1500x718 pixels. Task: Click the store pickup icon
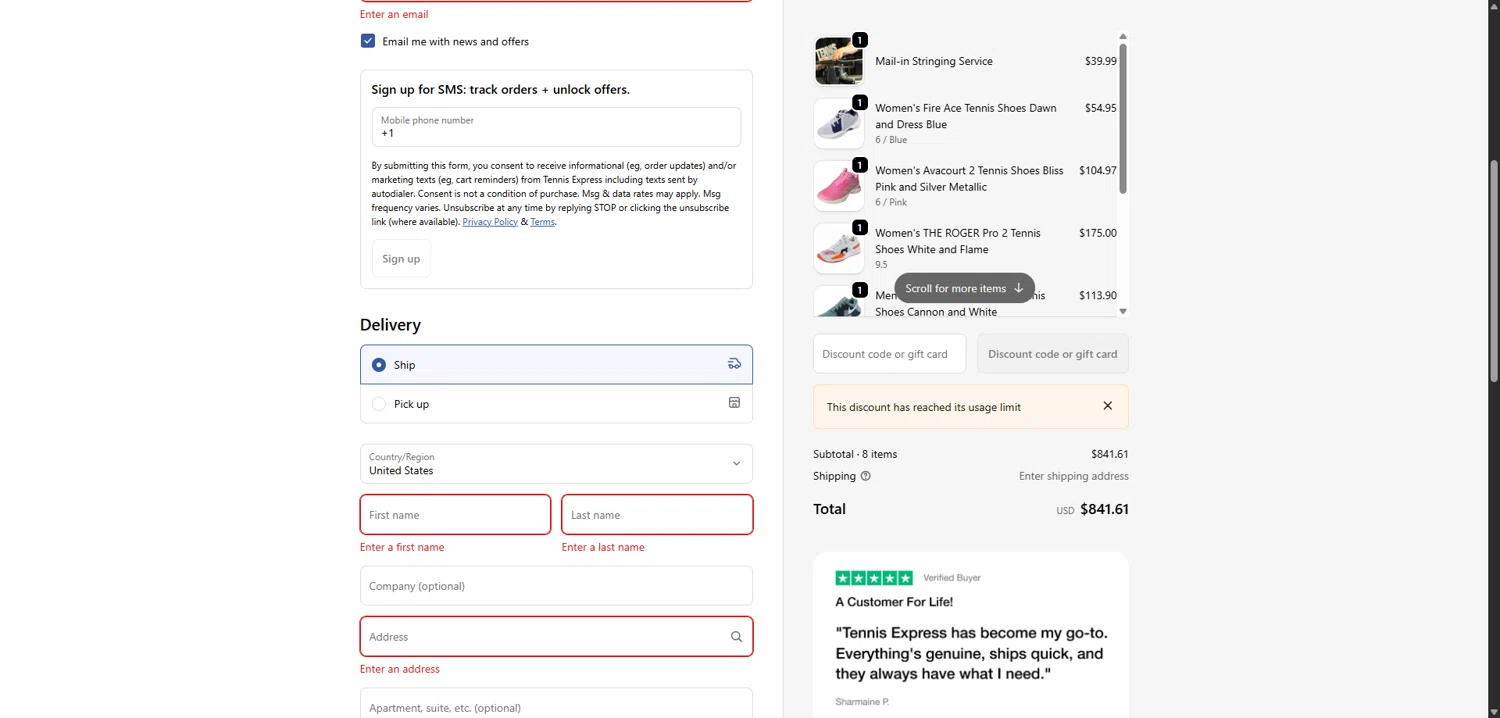734,403
